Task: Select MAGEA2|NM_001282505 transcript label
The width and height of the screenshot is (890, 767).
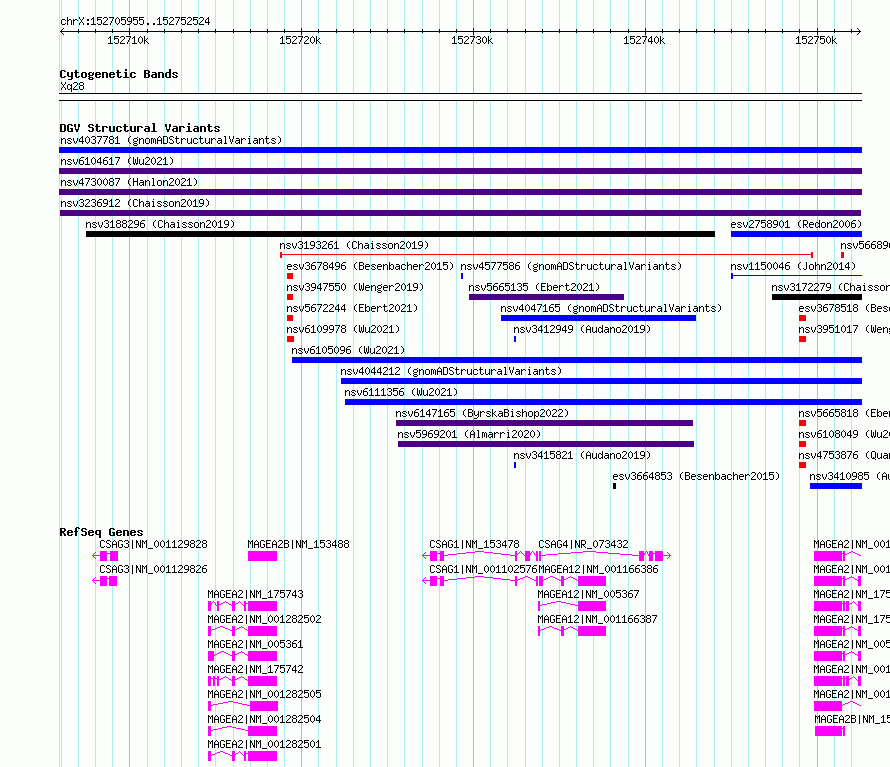Action: tap(264, 694)
